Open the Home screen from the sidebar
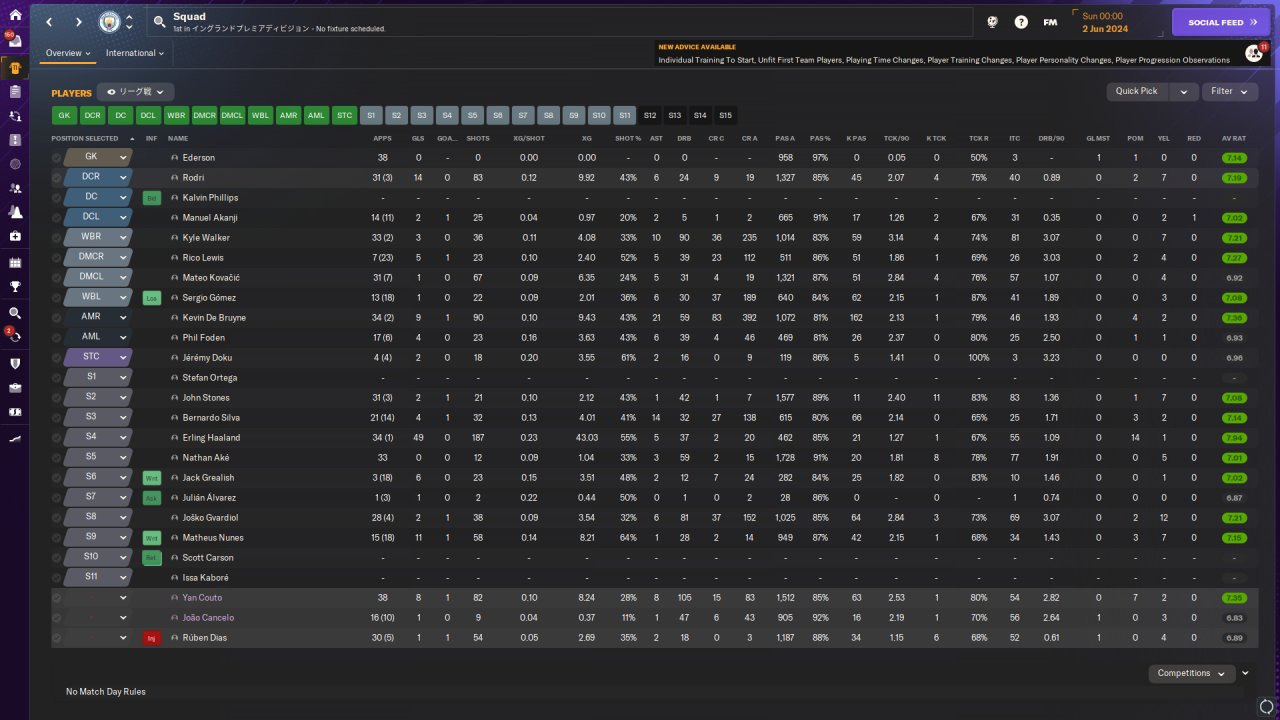Screen dimensions: 1280x720 pyautogui.click(x=15, y=15)
